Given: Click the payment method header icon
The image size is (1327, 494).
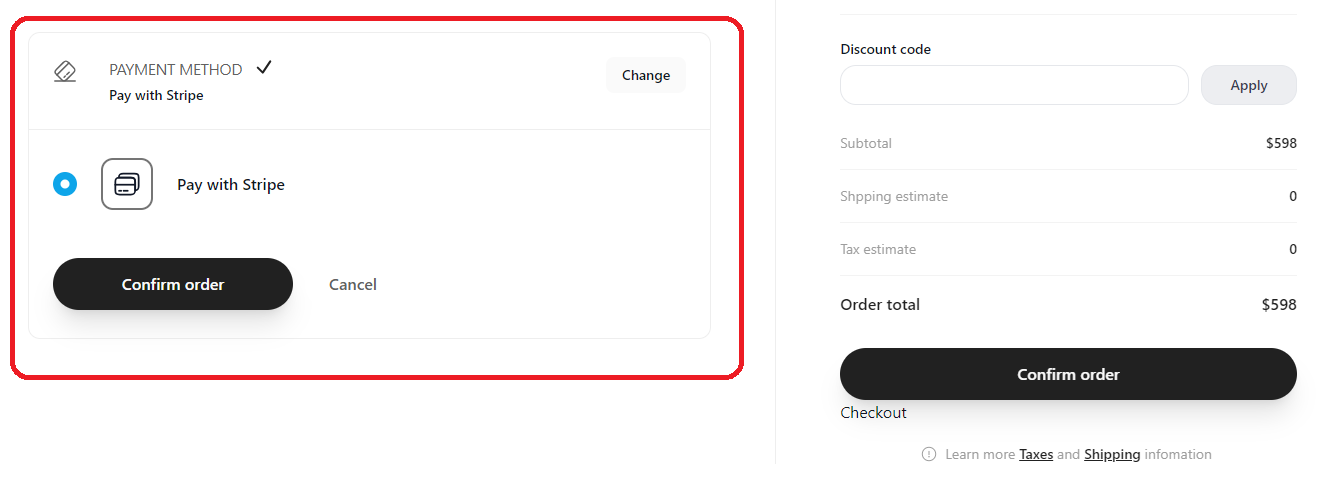Looking at the screenshot, I should tap(65, 72).
